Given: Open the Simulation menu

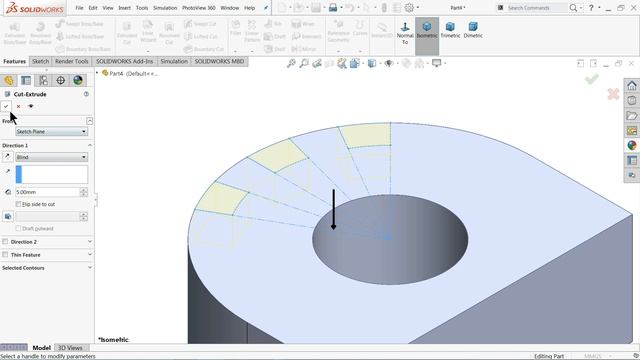Looking at the screenshot, I should pyautogui.click(x=165, y=8).
